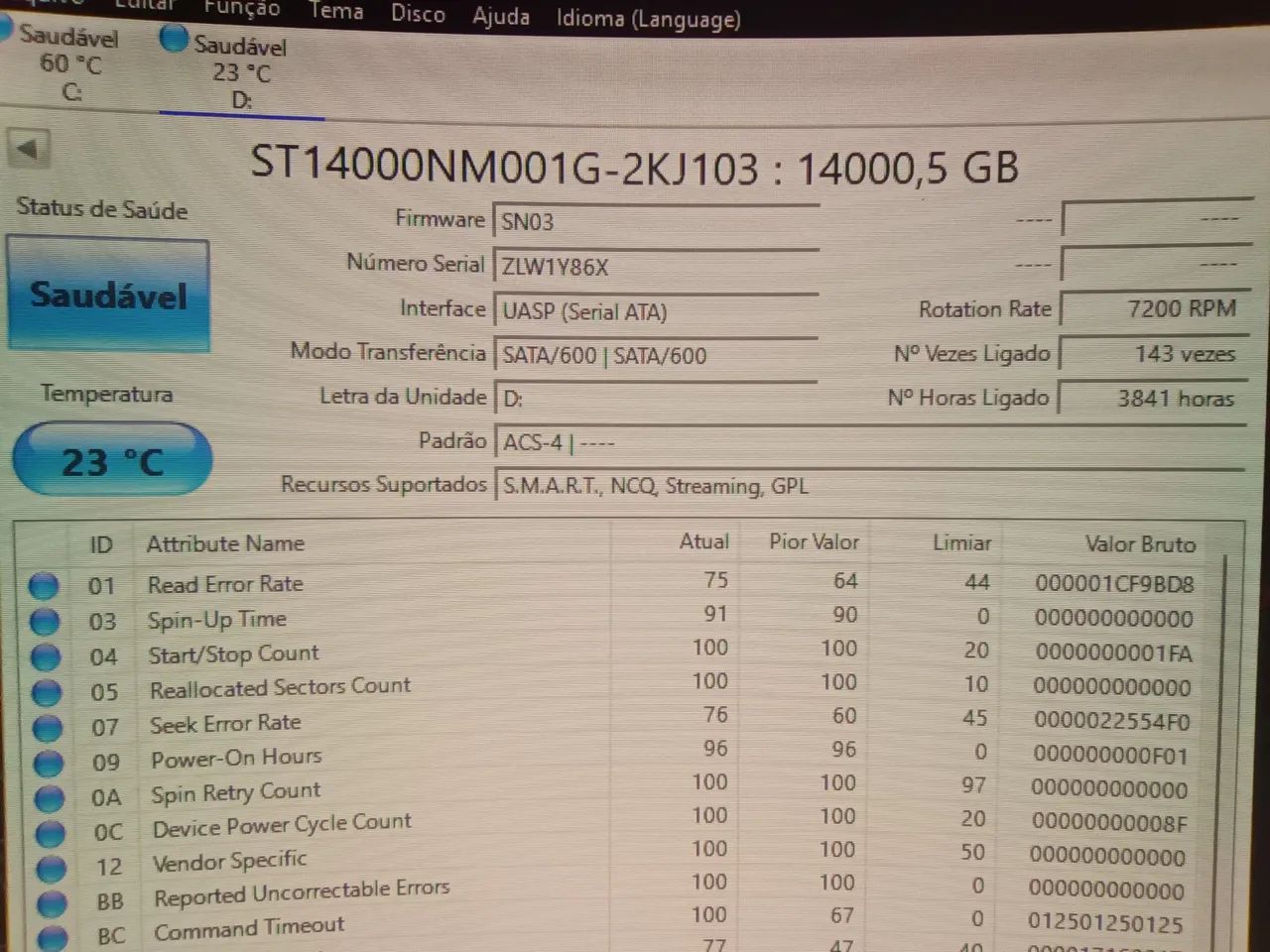Click the Atual column header
The image size is (1270, 952).
pyautogui.click(x=704, y=541)
